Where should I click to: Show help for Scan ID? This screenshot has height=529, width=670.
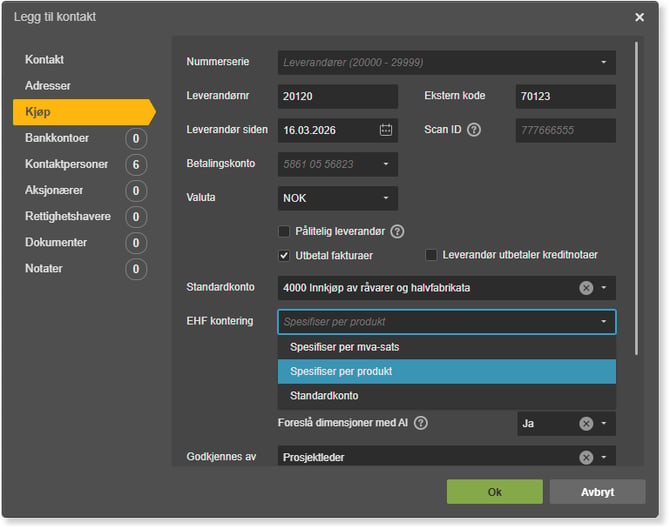pos(473,129)
